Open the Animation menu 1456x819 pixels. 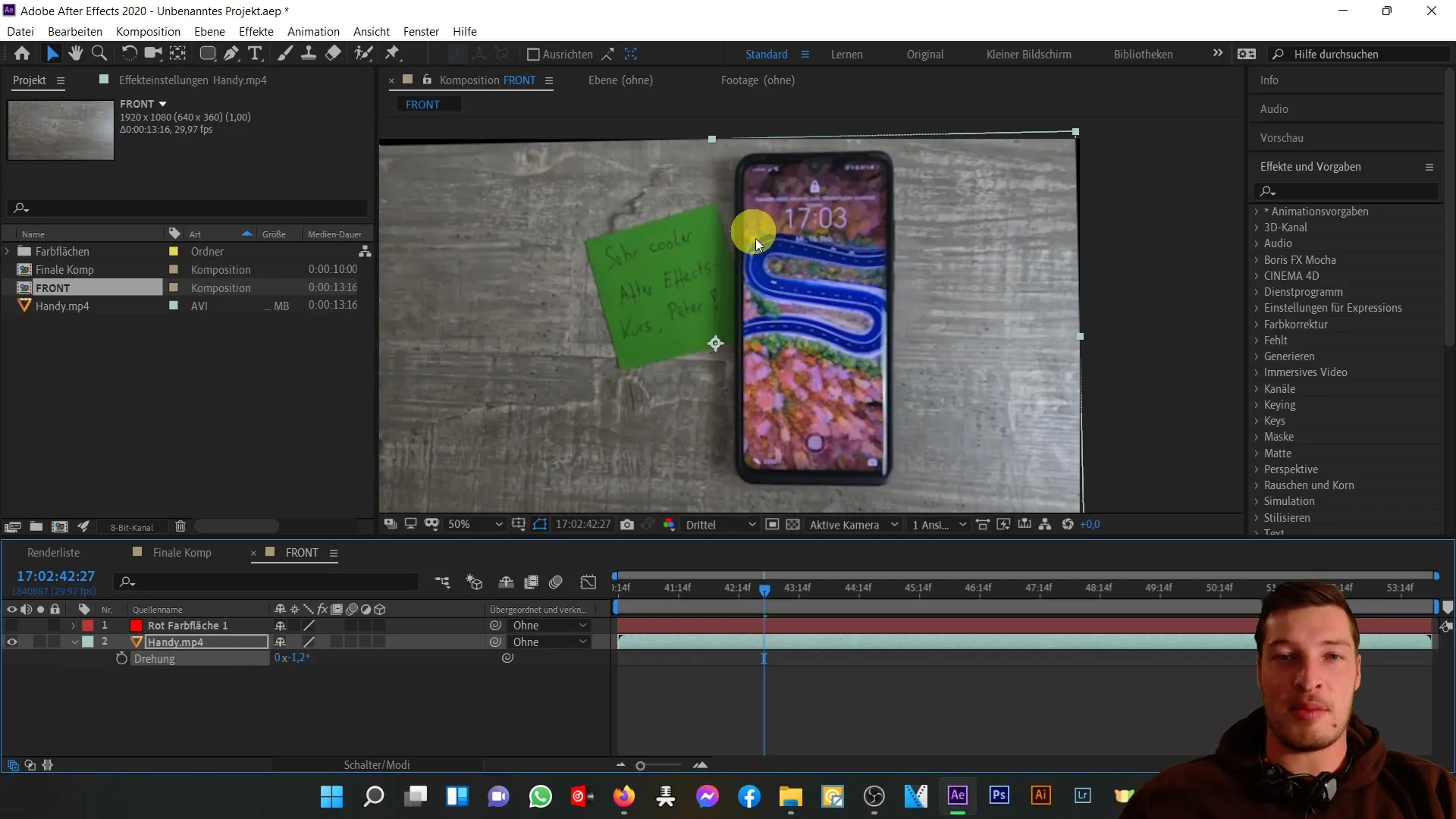coord(313,32)
